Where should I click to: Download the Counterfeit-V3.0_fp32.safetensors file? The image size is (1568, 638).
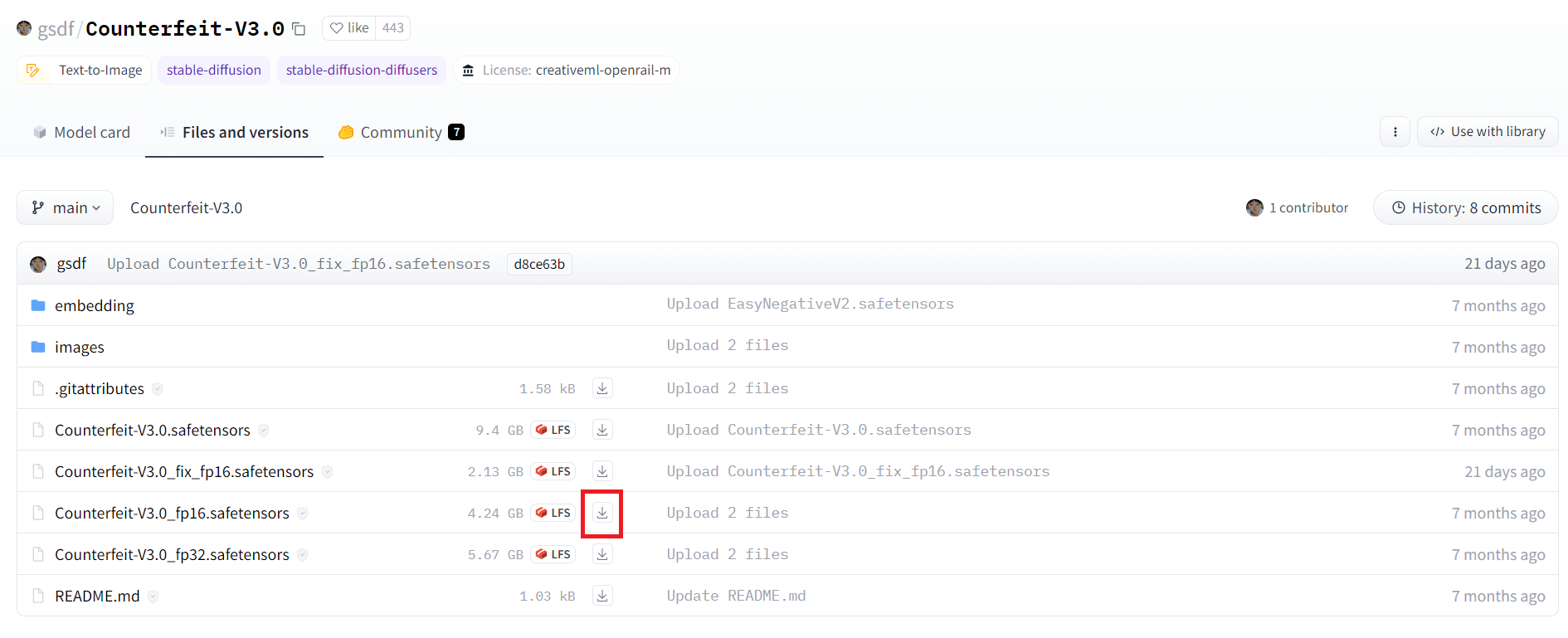(x=602, y=554)
